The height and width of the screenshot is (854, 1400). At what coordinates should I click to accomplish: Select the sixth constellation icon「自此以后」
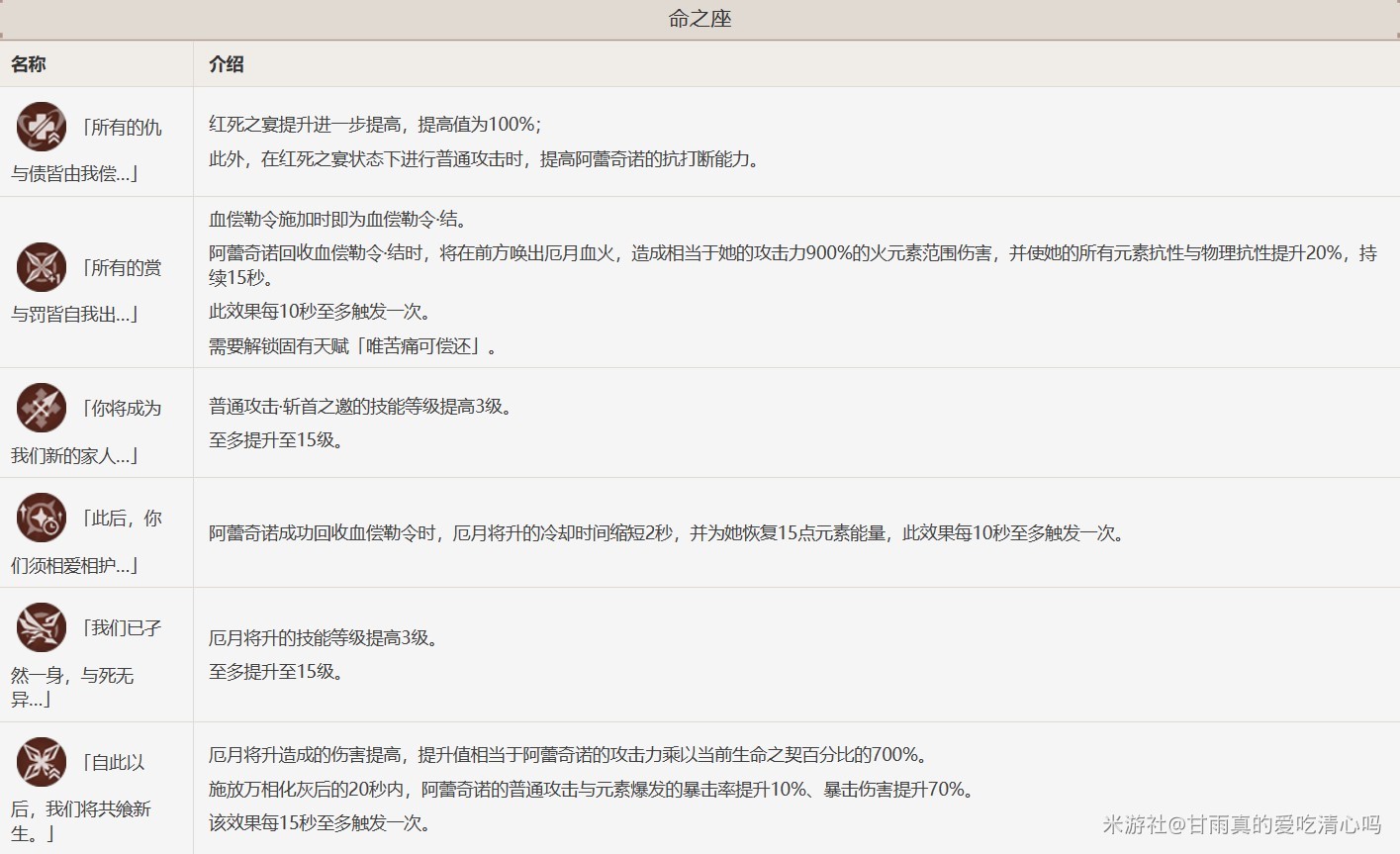coord(42,762)
